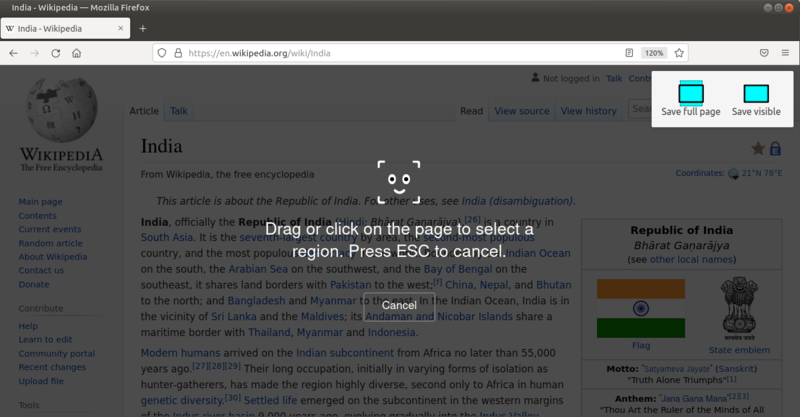Image resolution: width=800 pixels, height=417 pixels.
Task: Open the State emblem caption link
Action: [x=739, y=350]
